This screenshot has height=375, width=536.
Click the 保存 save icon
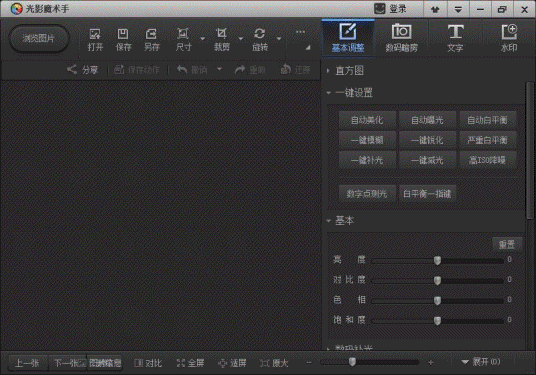click(123, 39)
